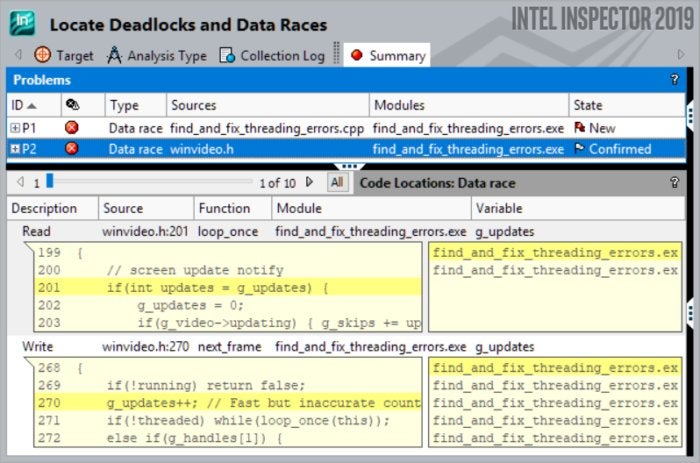Click the New state flag icon on P1
700x463 pixels.
[579, 128]
